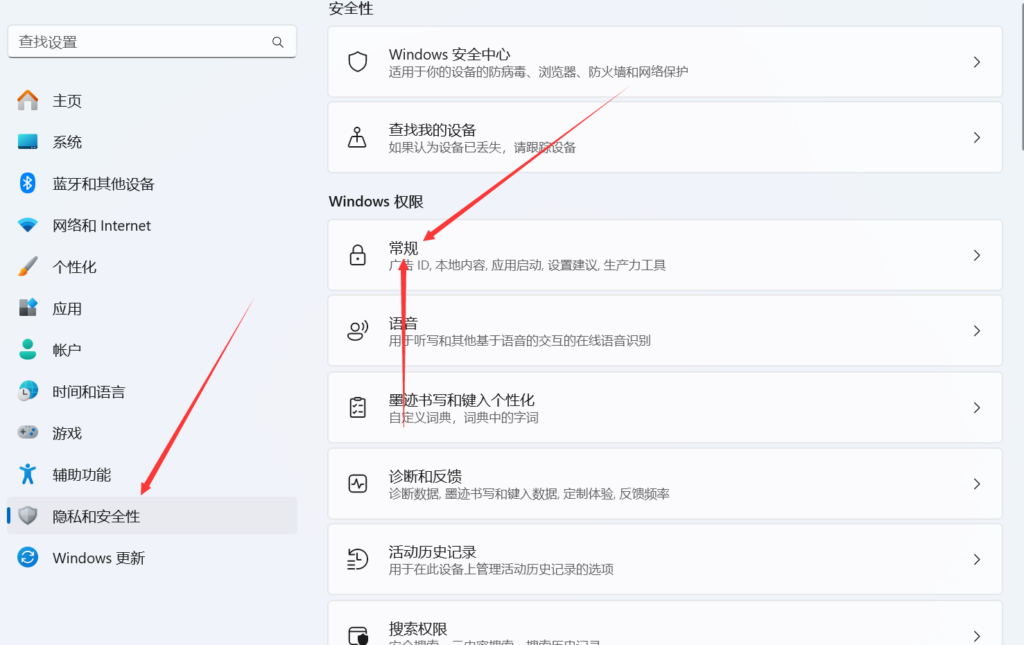
Task: Click the speech icon beside 语音
Action: [x=357, y=331]
